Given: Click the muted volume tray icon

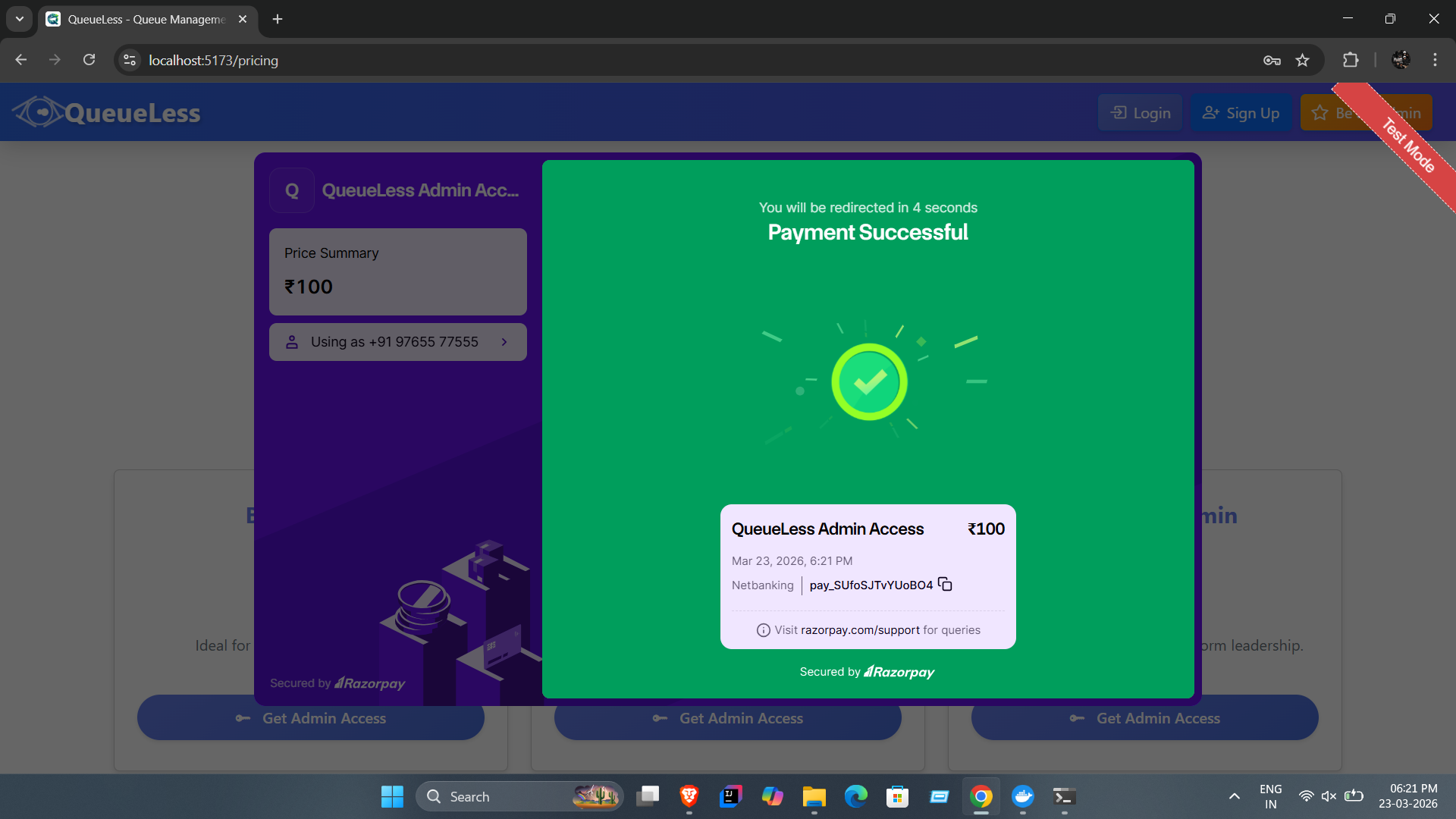Looking at the screenshot, I should click(1329, 796).
